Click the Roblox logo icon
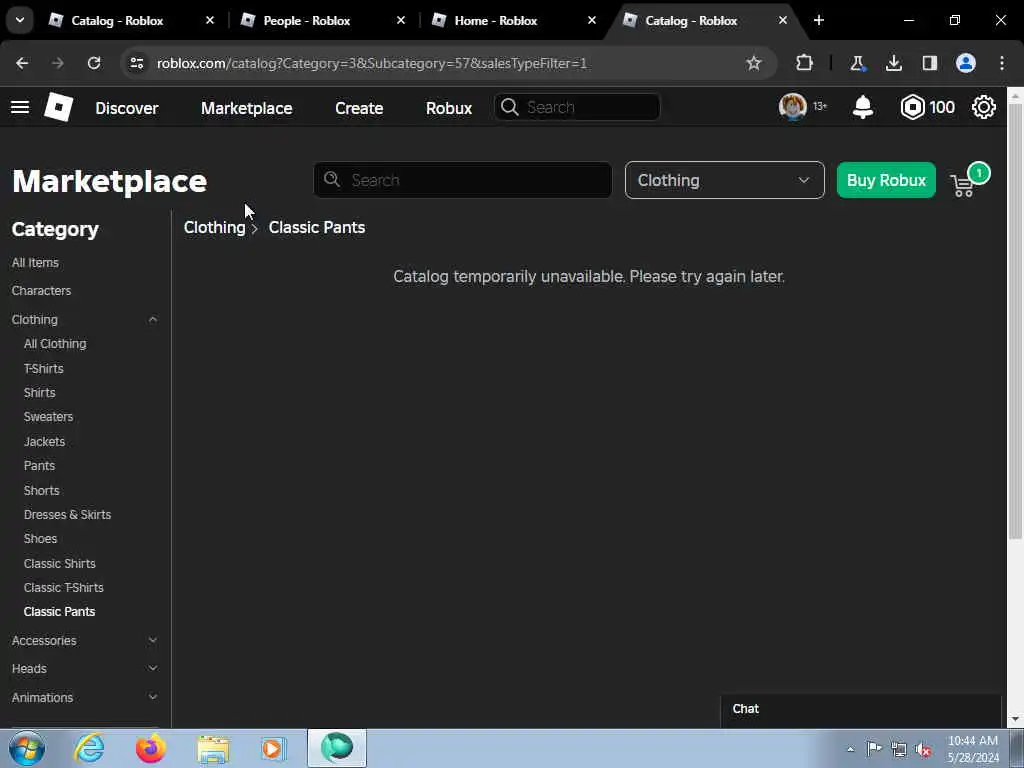This screenshot has width=1024, height=768. click(x=58, y=107)
